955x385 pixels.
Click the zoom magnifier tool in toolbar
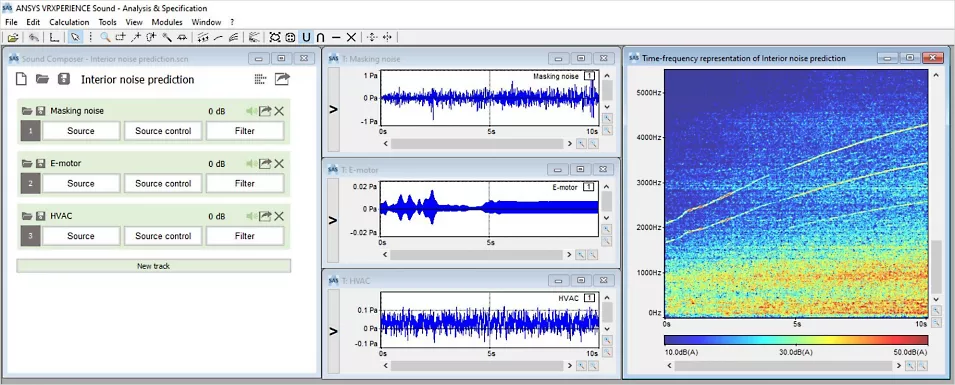coord(105,37)
